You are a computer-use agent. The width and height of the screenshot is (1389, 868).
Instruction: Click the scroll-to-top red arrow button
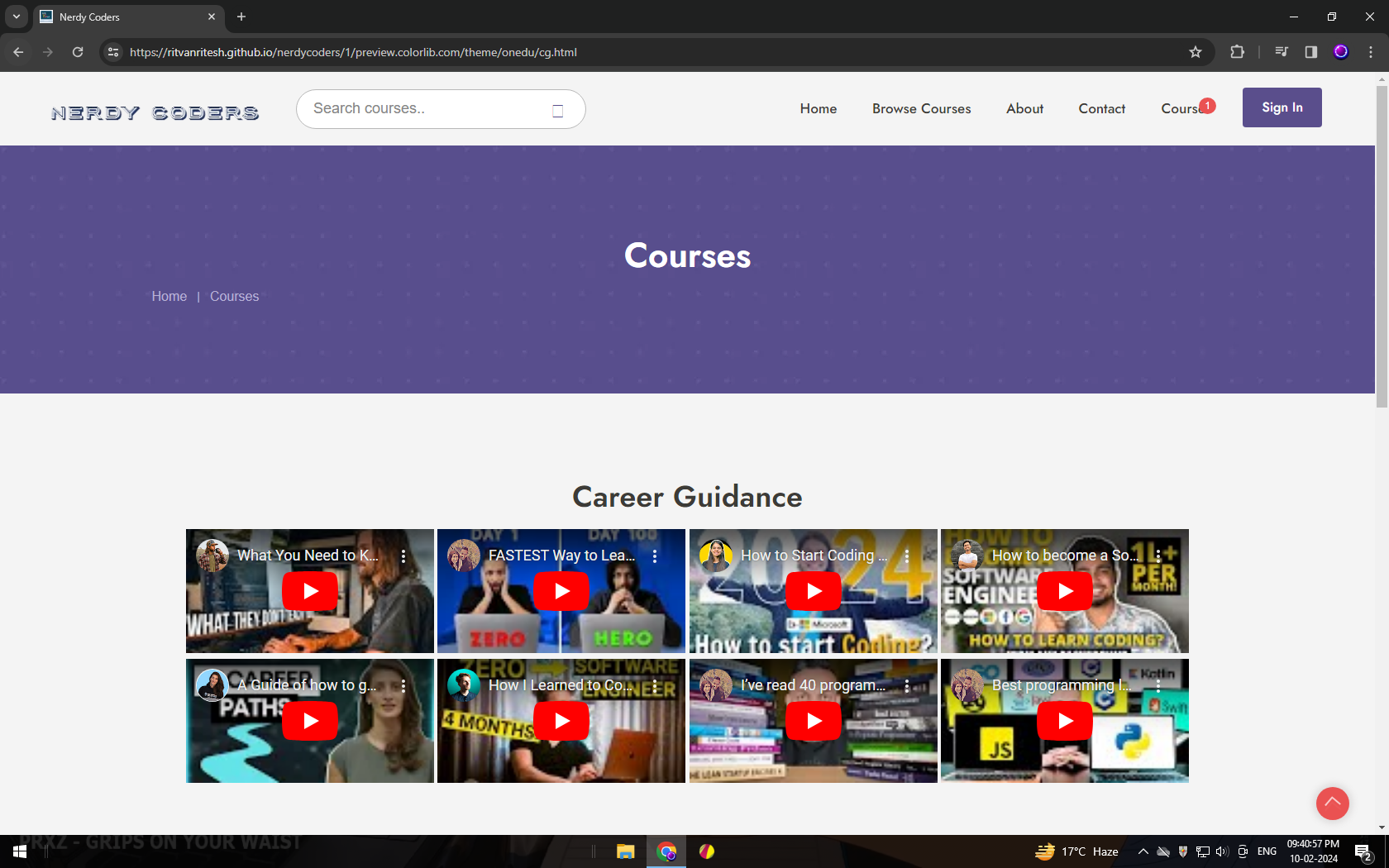click(1332, 803)
